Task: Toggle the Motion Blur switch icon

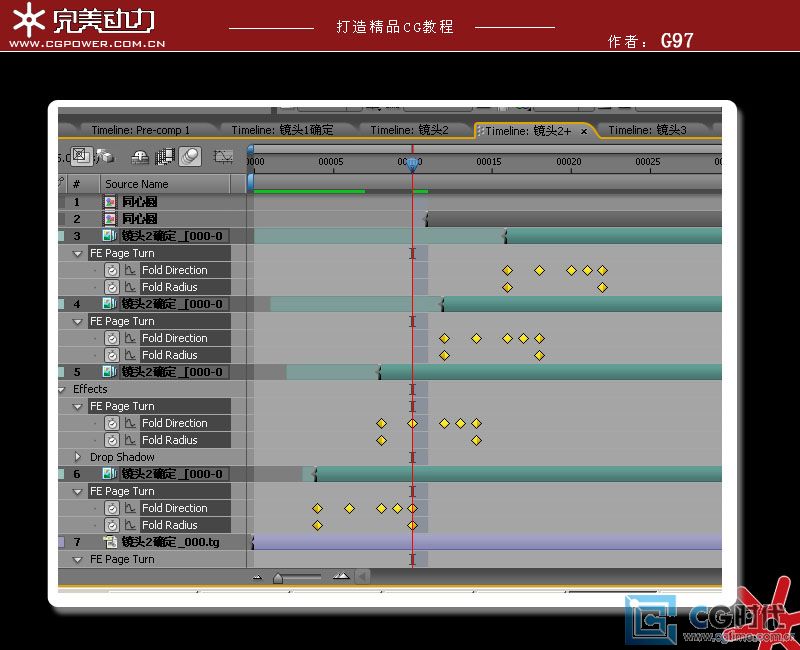Action: coord(190,156)
